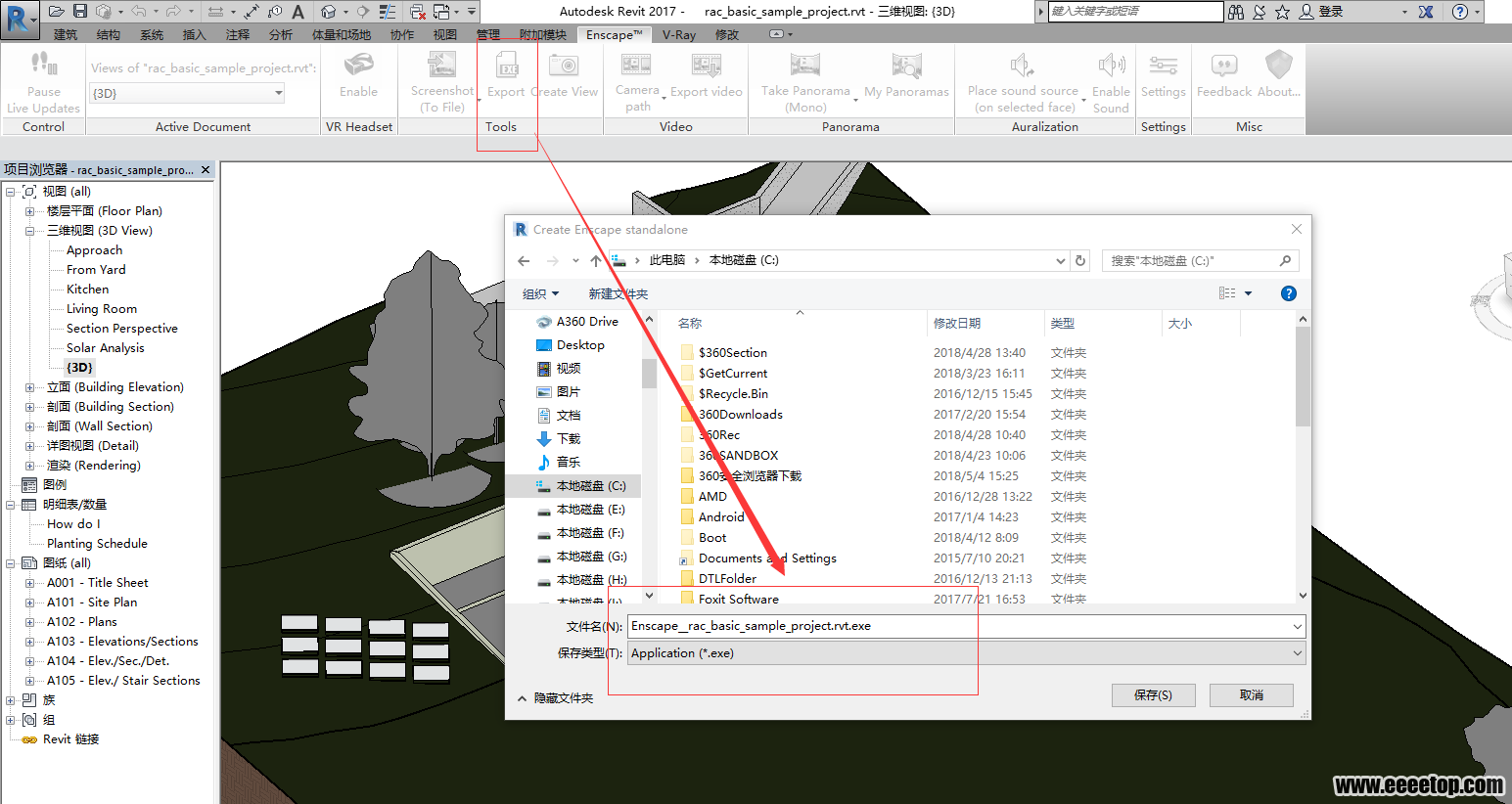Expand 立面 (Building Elevation) node
This screenshot has width=1512, height=804.
coord(29,387)
